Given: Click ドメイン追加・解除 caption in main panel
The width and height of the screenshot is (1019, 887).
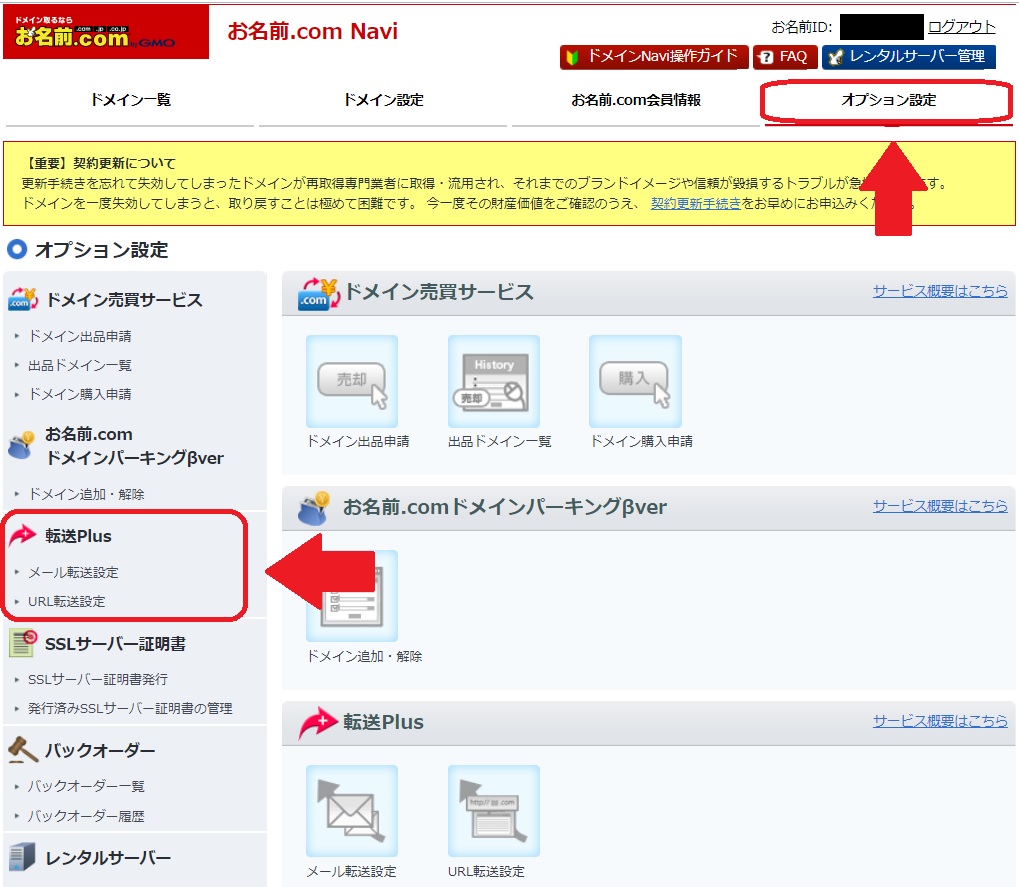Looking at the screenshot, I should coord(365,656).
